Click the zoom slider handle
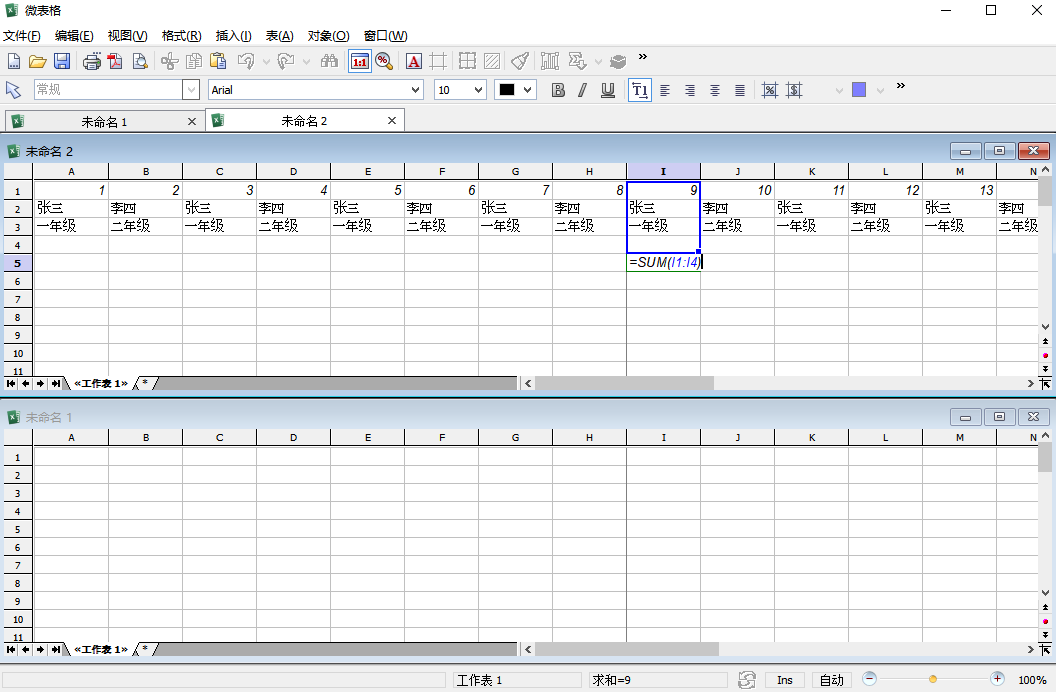Screen dimensions: 1056x692 click(933, 679)
